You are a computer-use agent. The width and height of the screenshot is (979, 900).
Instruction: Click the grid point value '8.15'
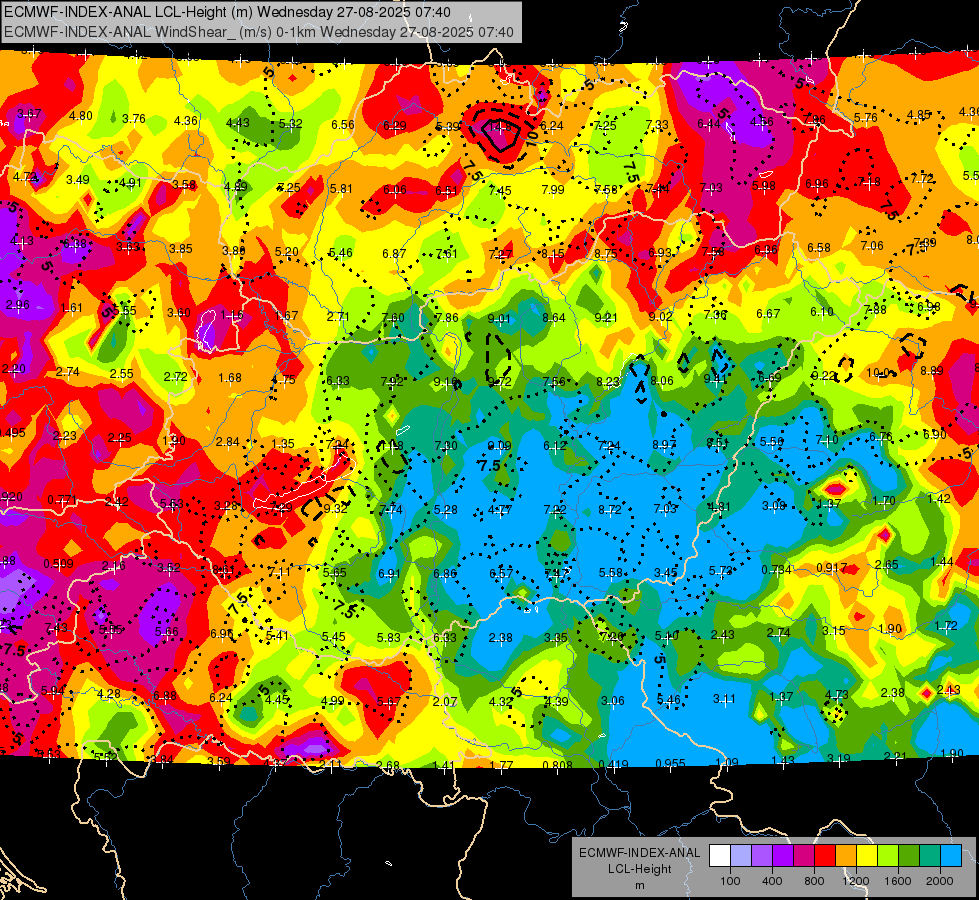(x=553, y=254)
